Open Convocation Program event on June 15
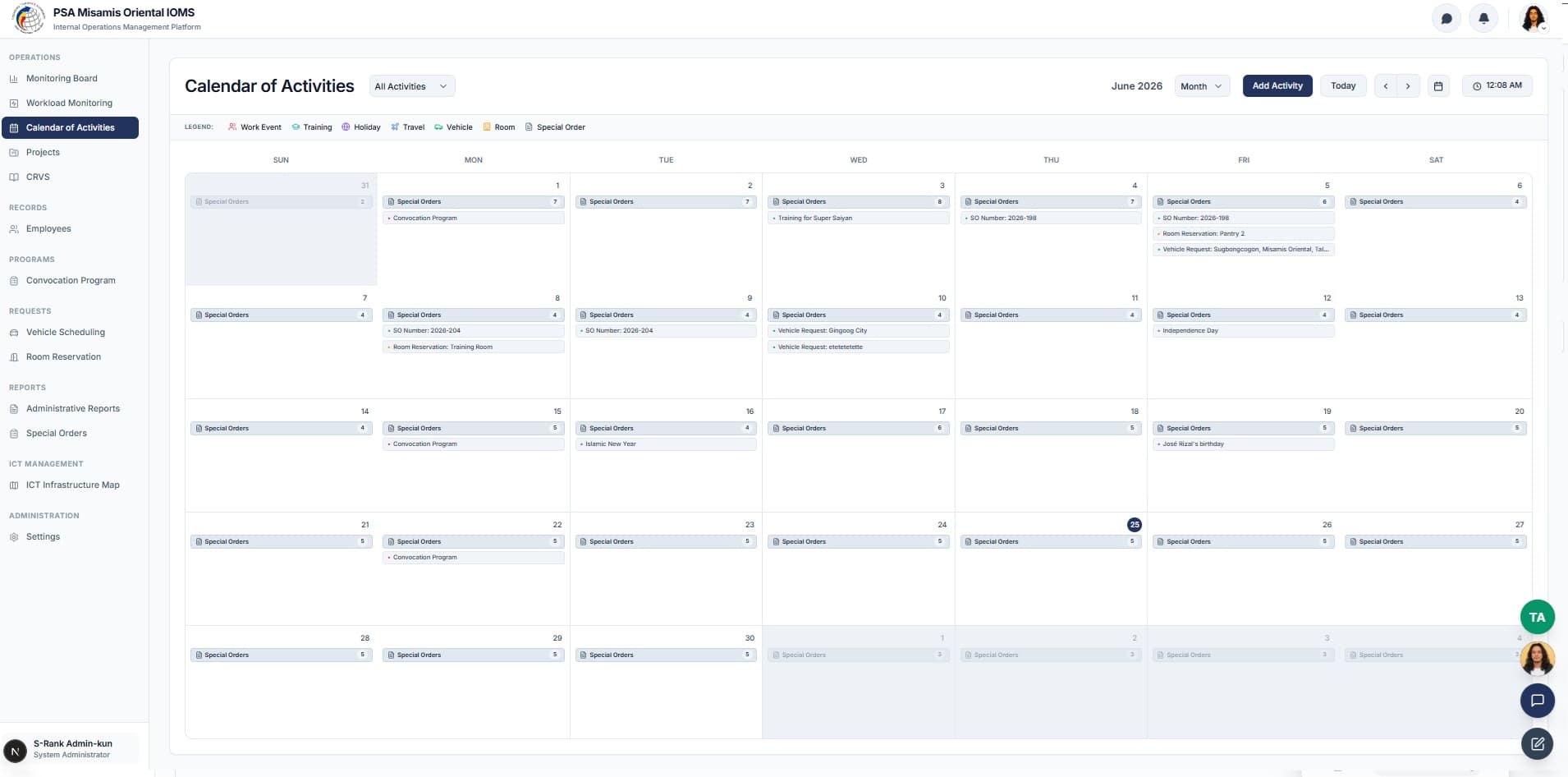The height and width of the screenshot is (777, 1568). [x=474, y=444]
